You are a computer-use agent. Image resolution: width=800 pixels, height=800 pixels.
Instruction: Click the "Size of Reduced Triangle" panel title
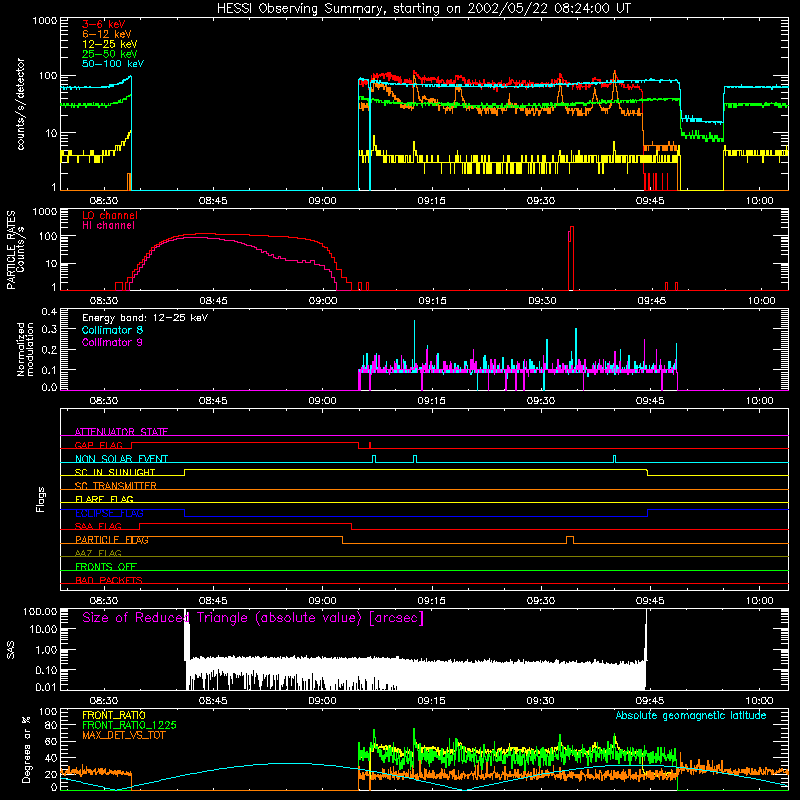pyautogui.click(x=253, y=618)
